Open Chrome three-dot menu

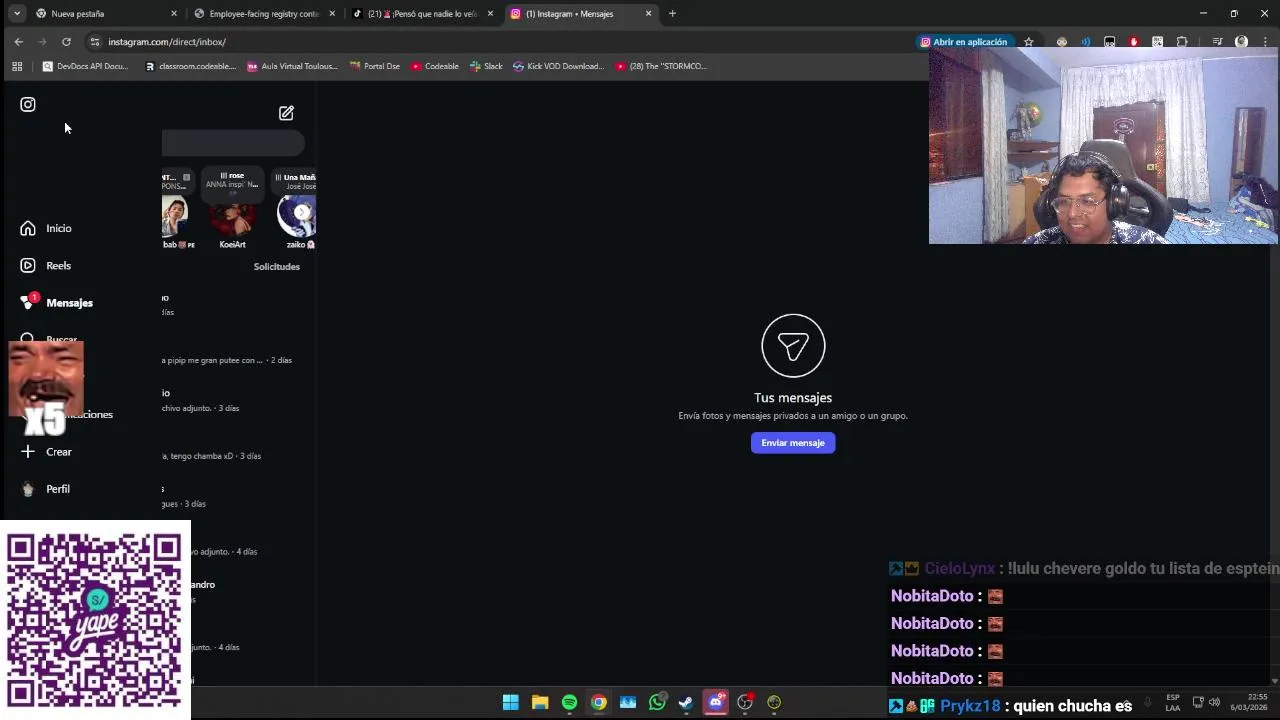pos(1263,42)
